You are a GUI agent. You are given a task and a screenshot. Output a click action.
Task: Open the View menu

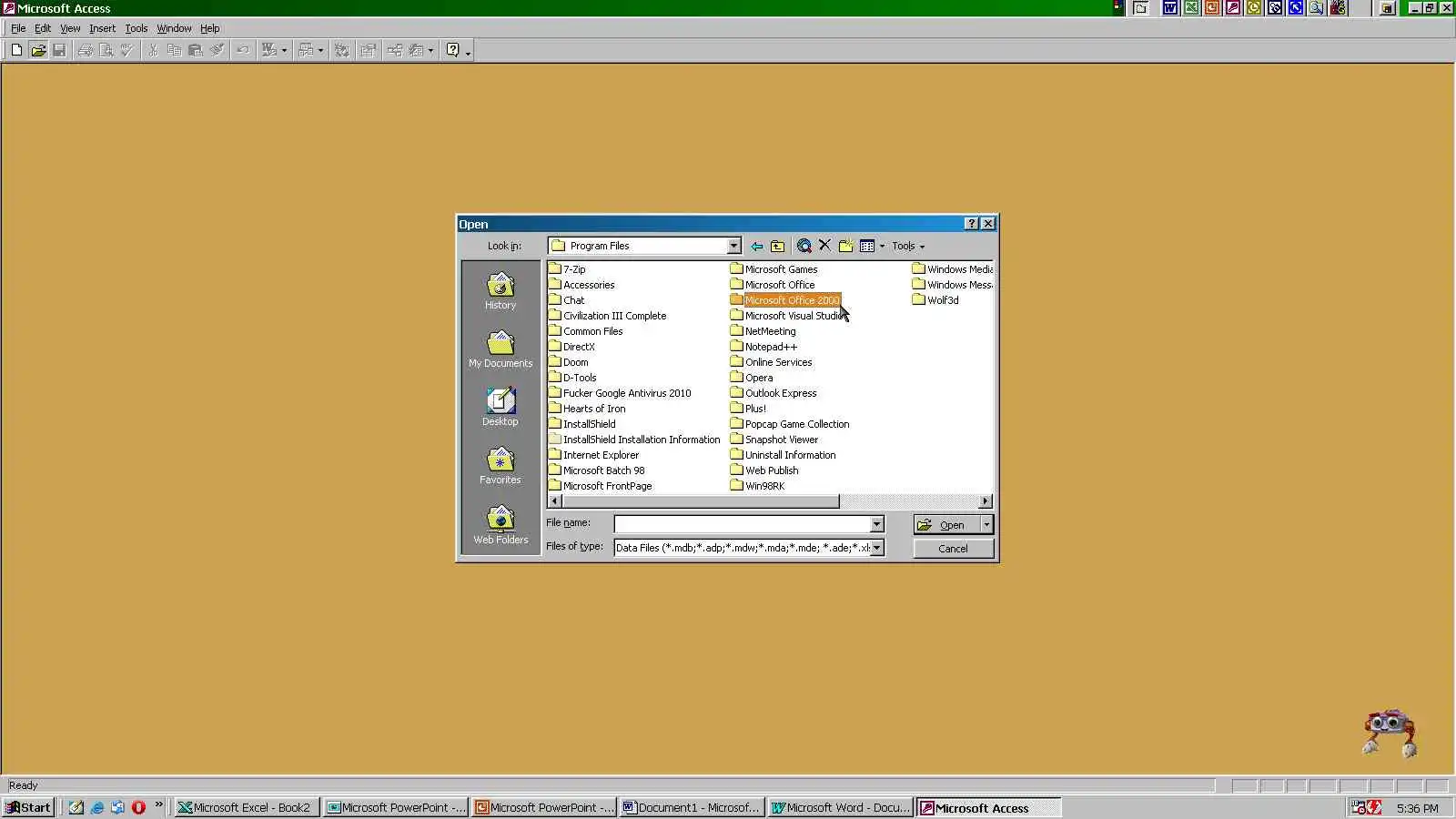70,28
